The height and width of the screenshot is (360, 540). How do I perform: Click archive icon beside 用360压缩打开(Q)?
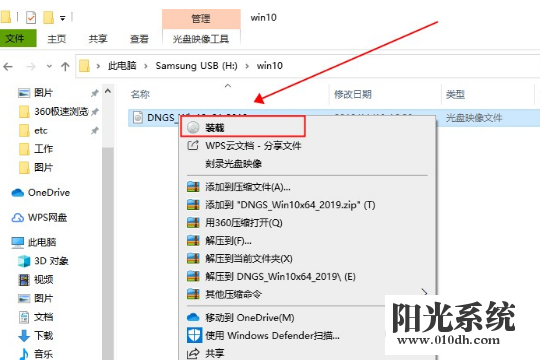pyautogui.click(x=193, y=223)
